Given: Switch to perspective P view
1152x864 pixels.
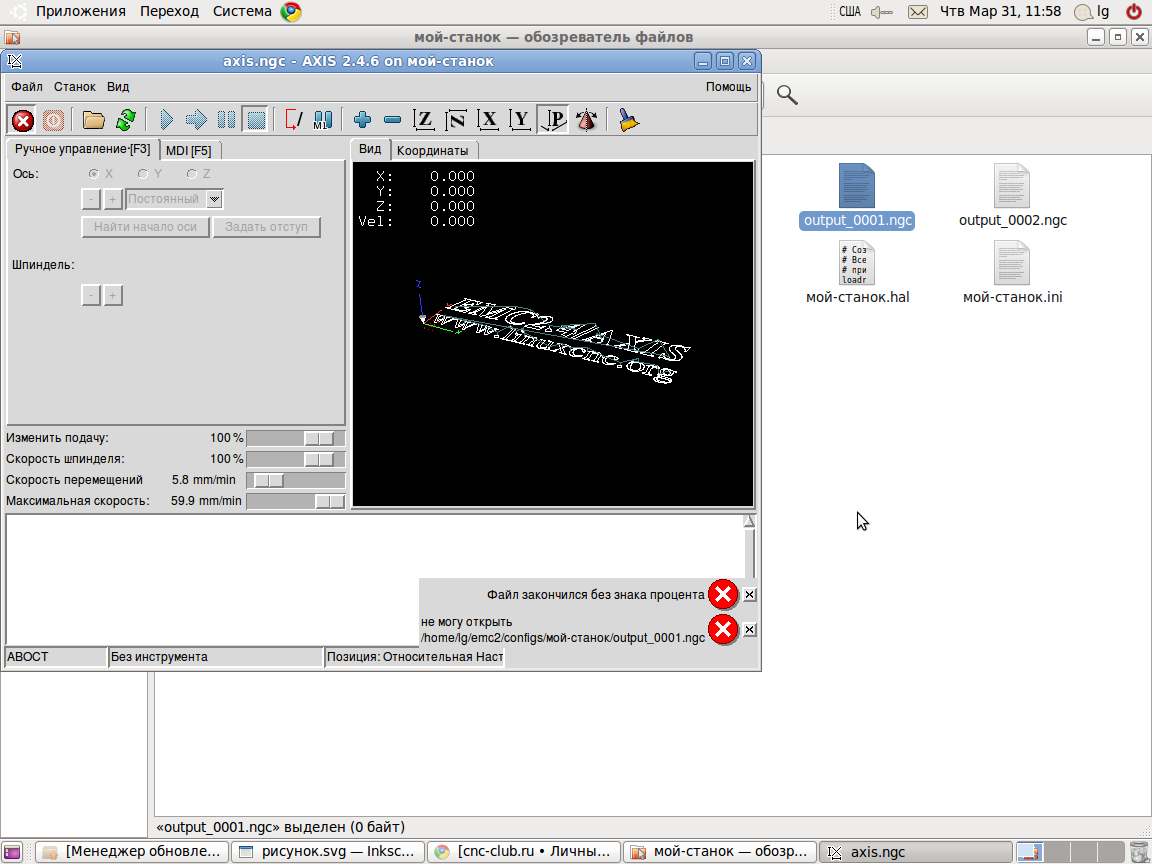Looking at the screenshot, I should 552,120.
